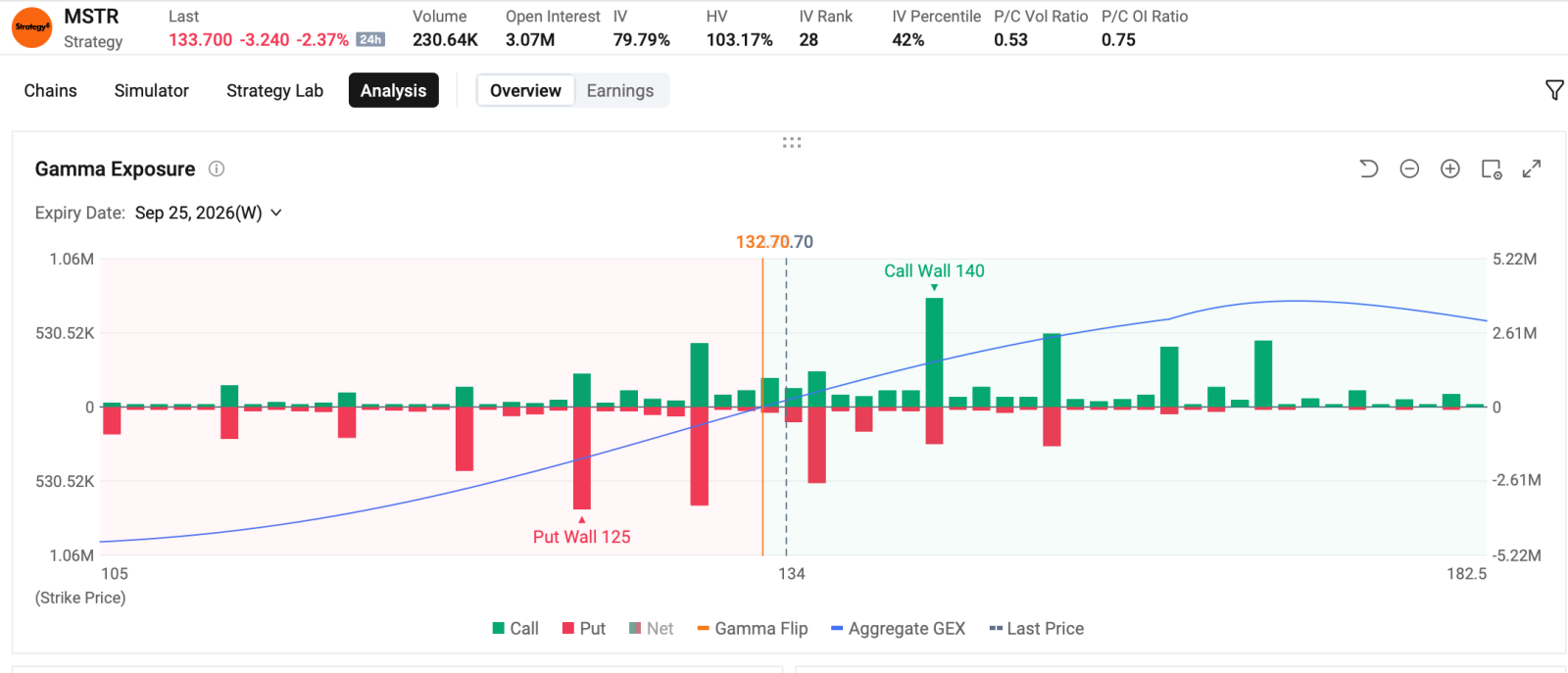Open the filter funnel icon

[x=1554, y=90]
